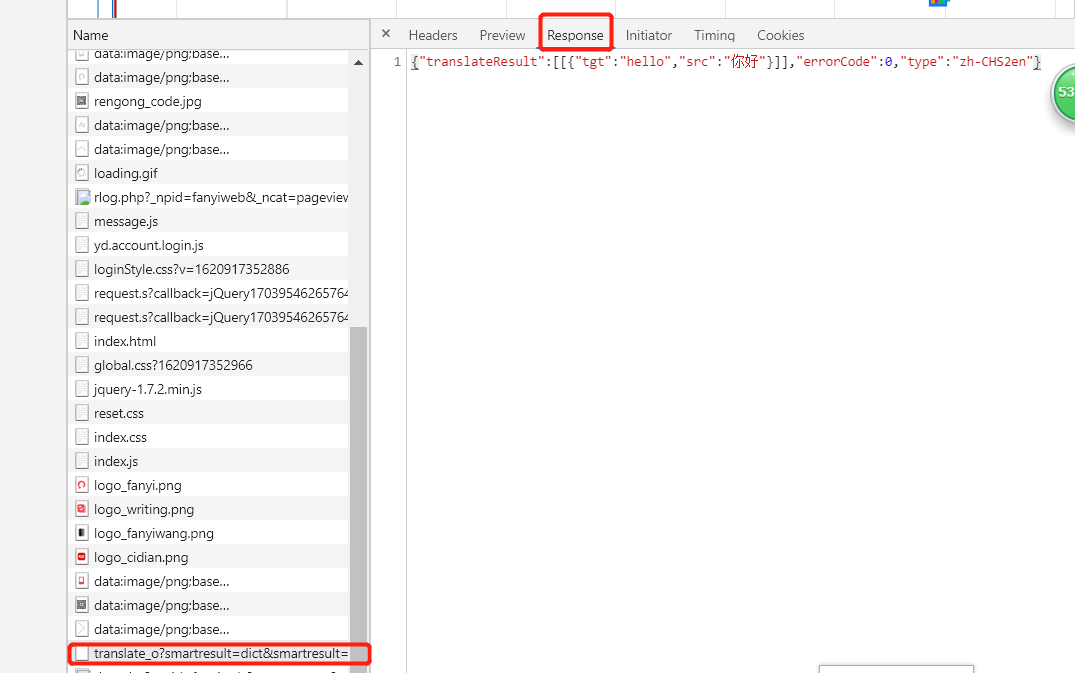
Task: Click the logo_fanyi.png thumbnail icon
Action: click(82, 485)
